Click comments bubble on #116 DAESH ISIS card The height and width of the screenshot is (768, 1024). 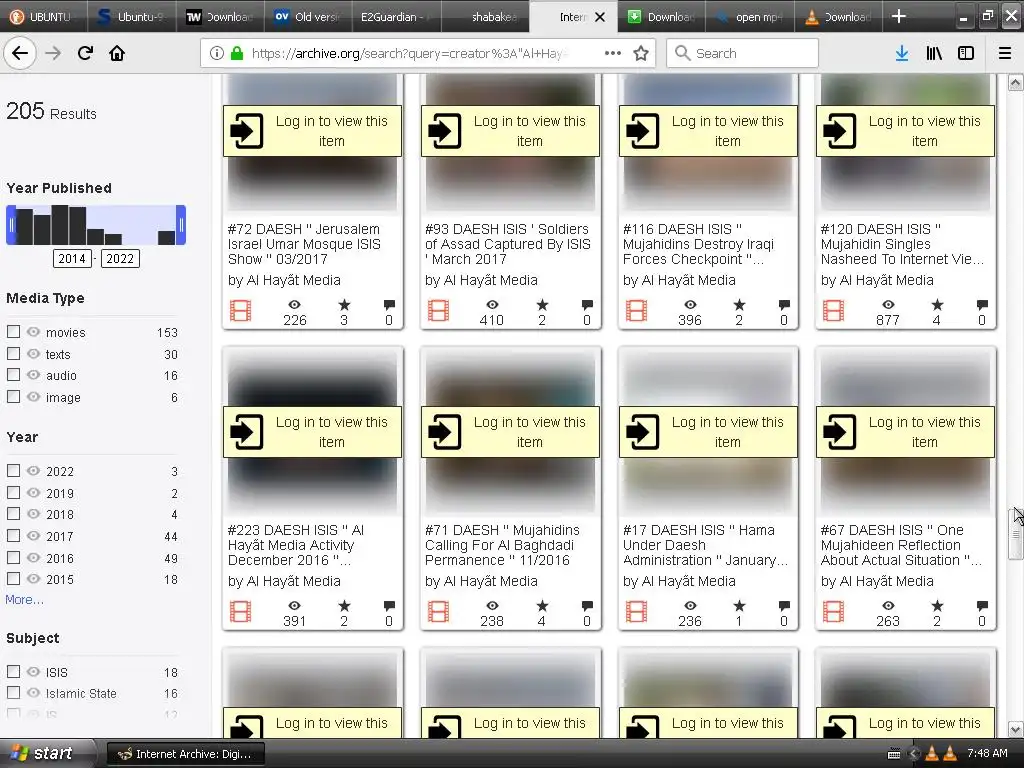784,304
